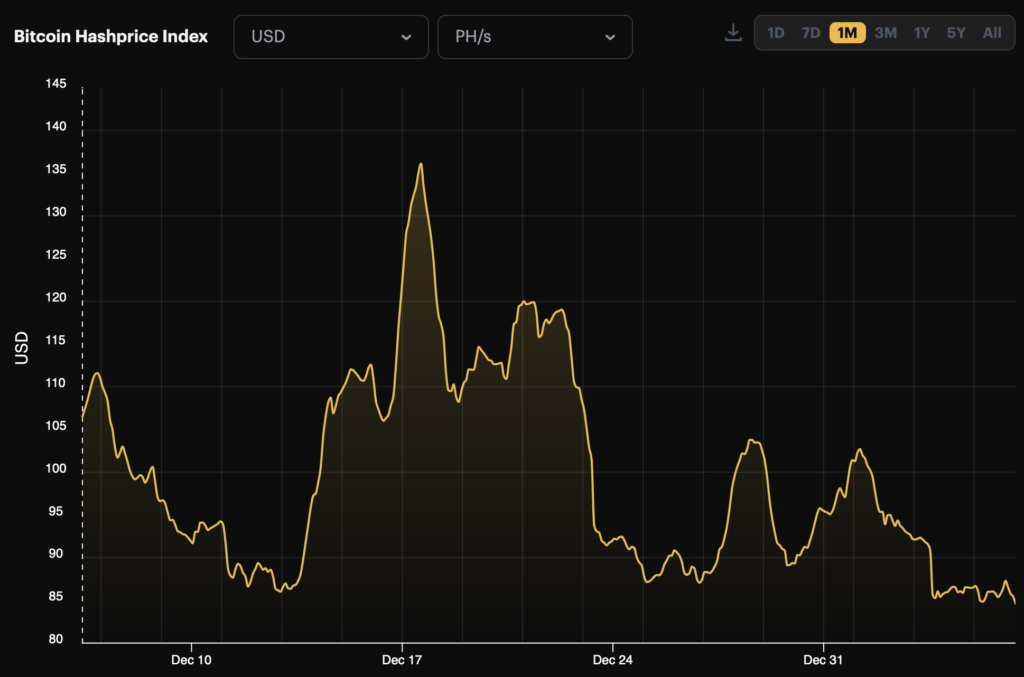Open the USD currency dropdown
Viewport: 1024px width, 677px height.
pyautogui.click(x=331, y=37)
